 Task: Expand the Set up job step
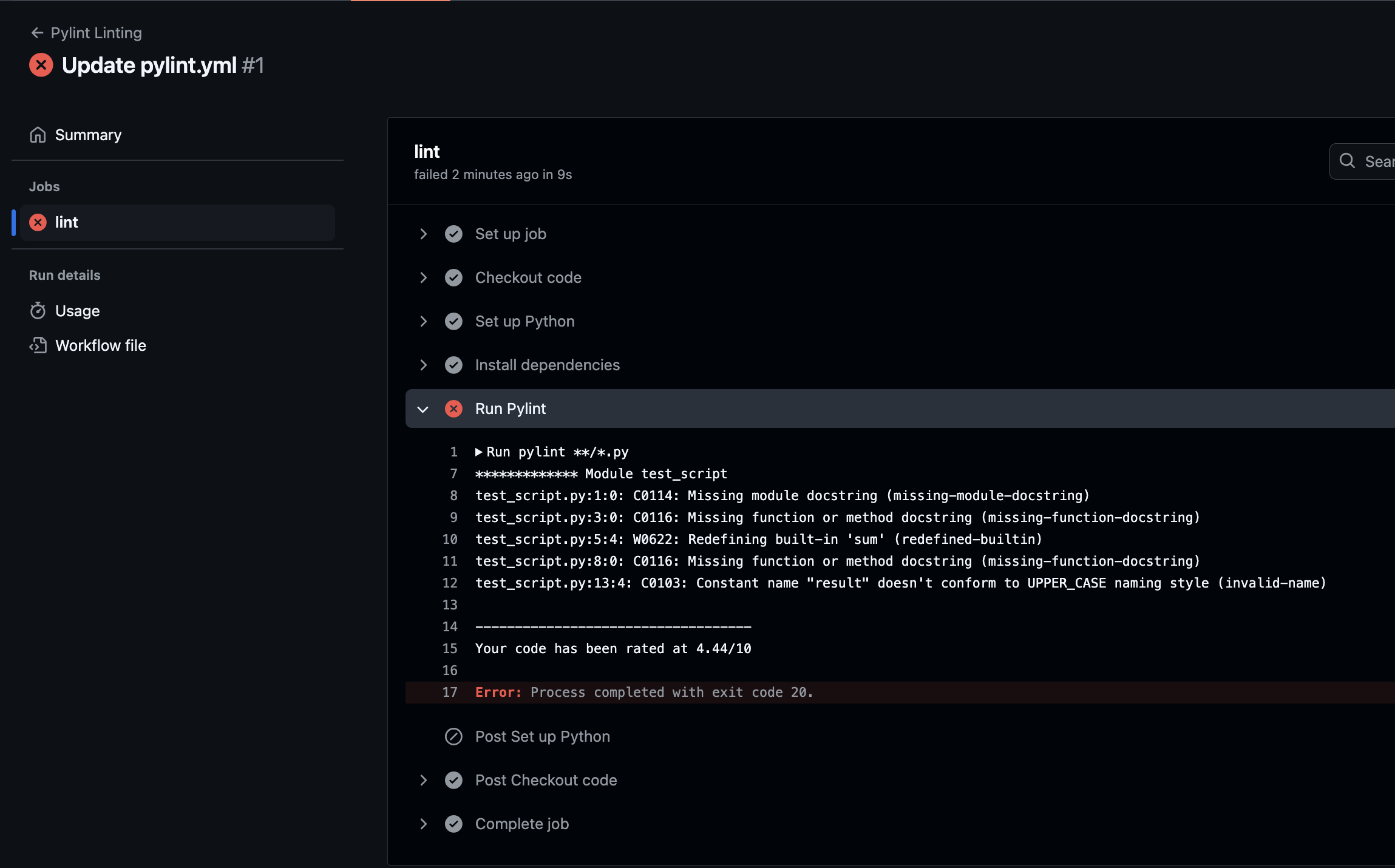pyautogui.click(x=421, y=234)
